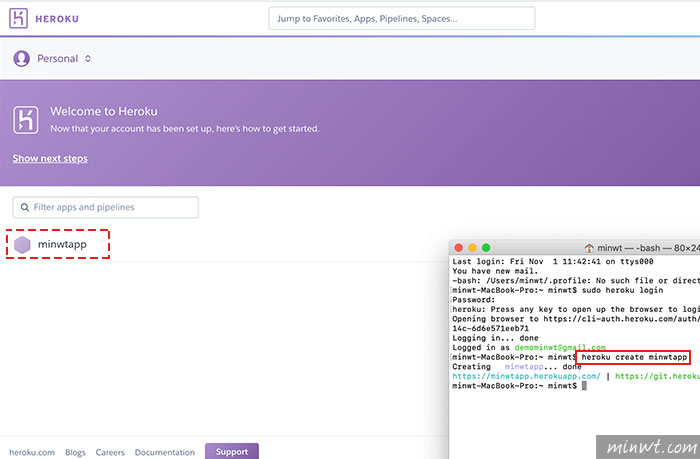Click the Support button

coord(232,451)
